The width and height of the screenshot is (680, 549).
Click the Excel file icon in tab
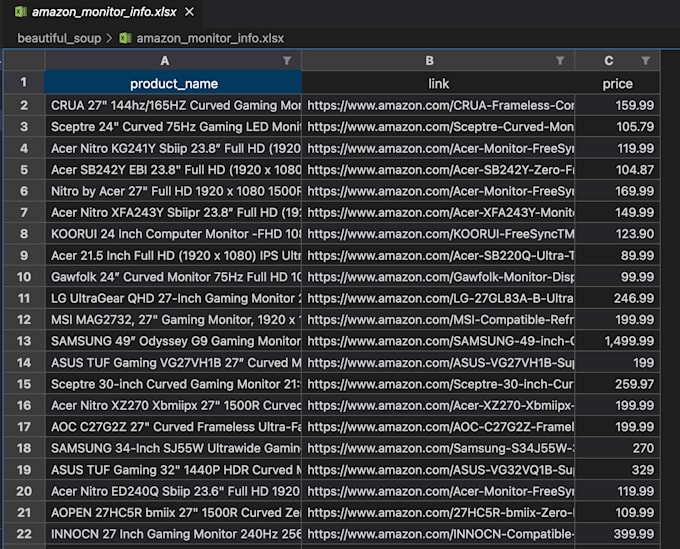pos(20,12)
